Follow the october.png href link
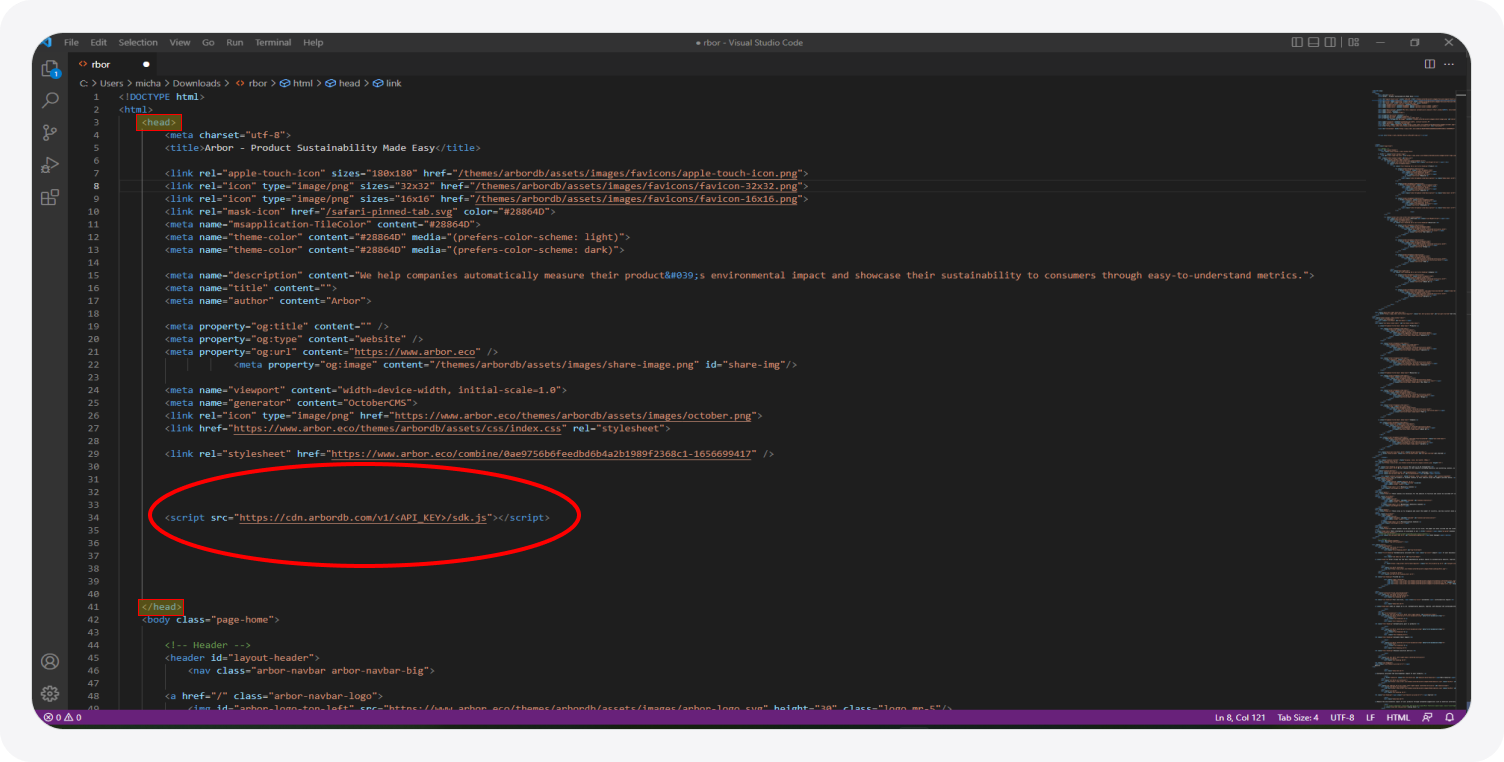The width and height of the screenshot is (1504, 762). [574, 415]
